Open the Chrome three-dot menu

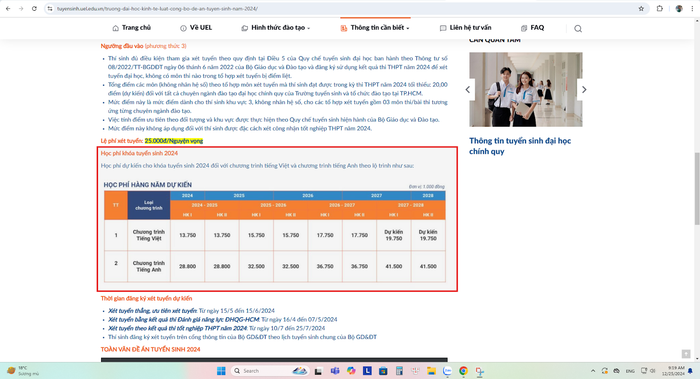click(692, 8)
